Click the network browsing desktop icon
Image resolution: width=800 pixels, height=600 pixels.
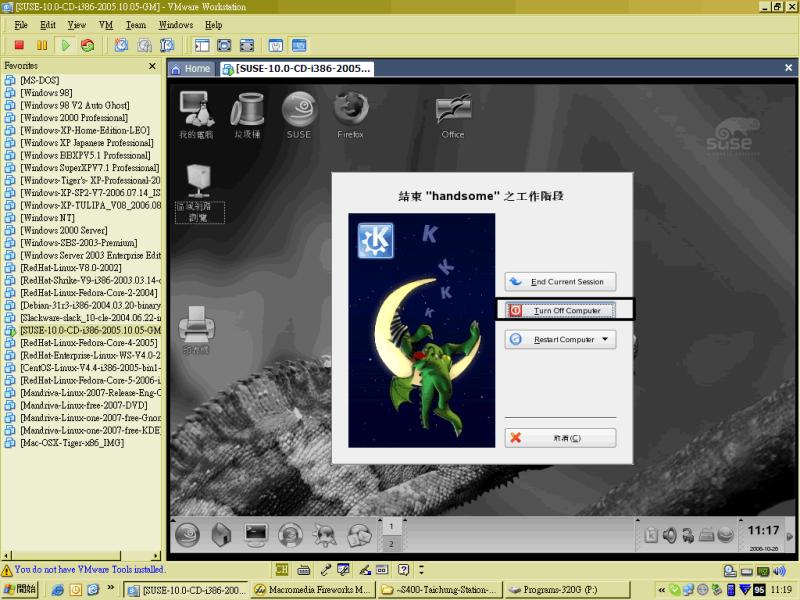click(x=199, y=193)
